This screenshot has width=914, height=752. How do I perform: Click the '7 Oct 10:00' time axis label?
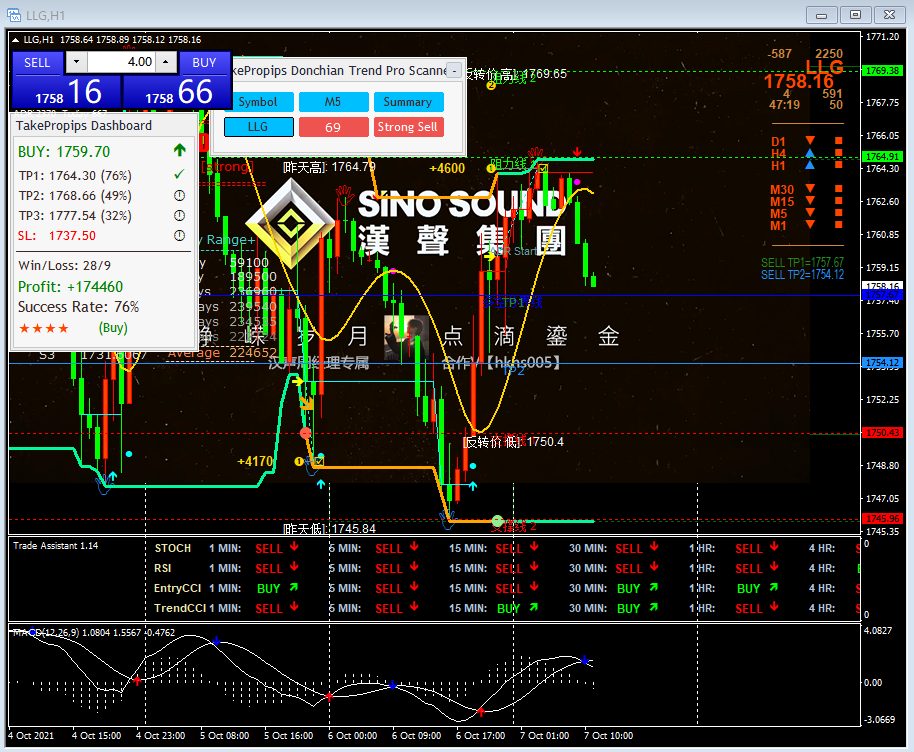point(608,736)
